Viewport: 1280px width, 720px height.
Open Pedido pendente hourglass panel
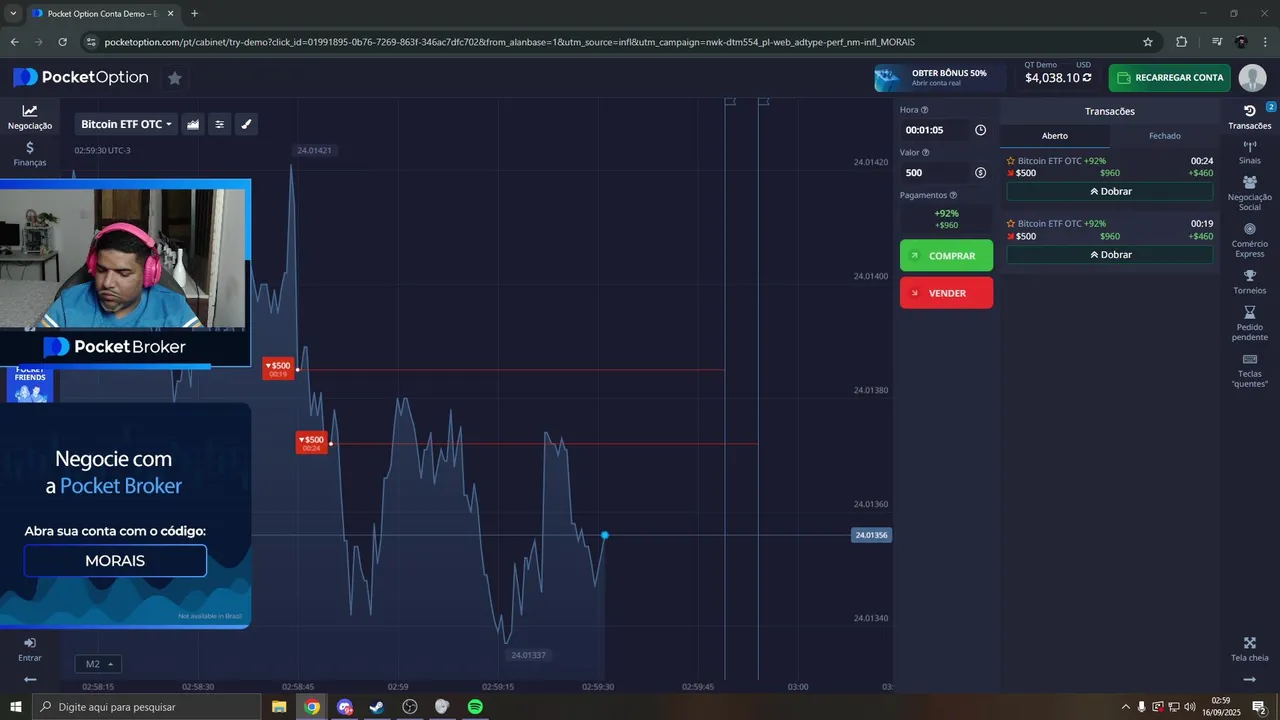click(1250, 324)
